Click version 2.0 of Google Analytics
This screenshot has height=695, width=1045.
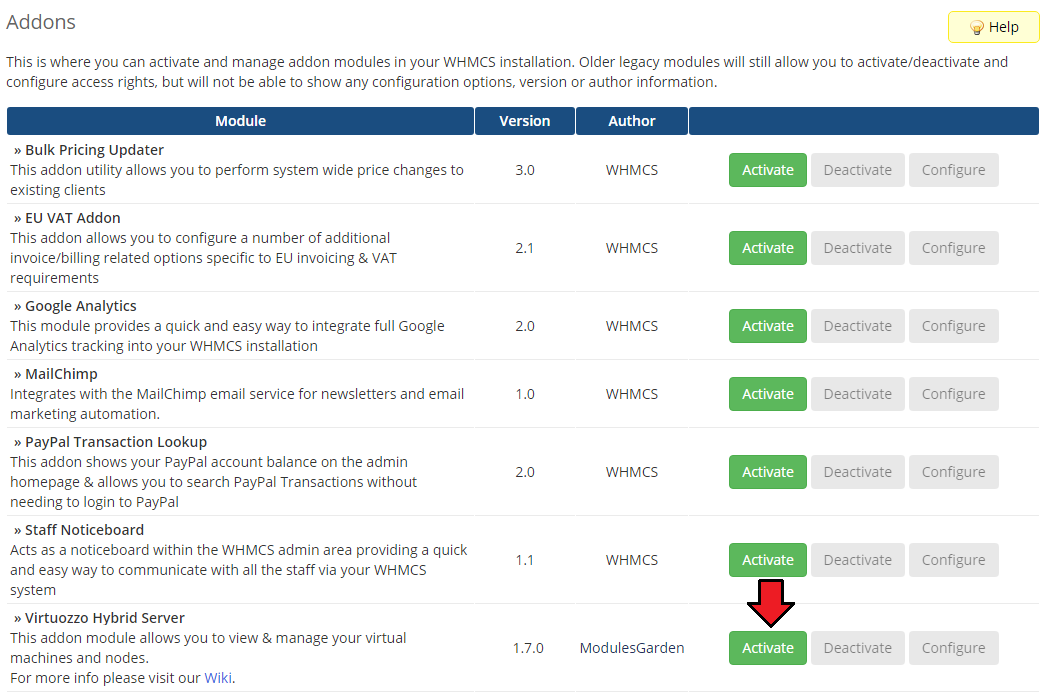tap(524, 326)
